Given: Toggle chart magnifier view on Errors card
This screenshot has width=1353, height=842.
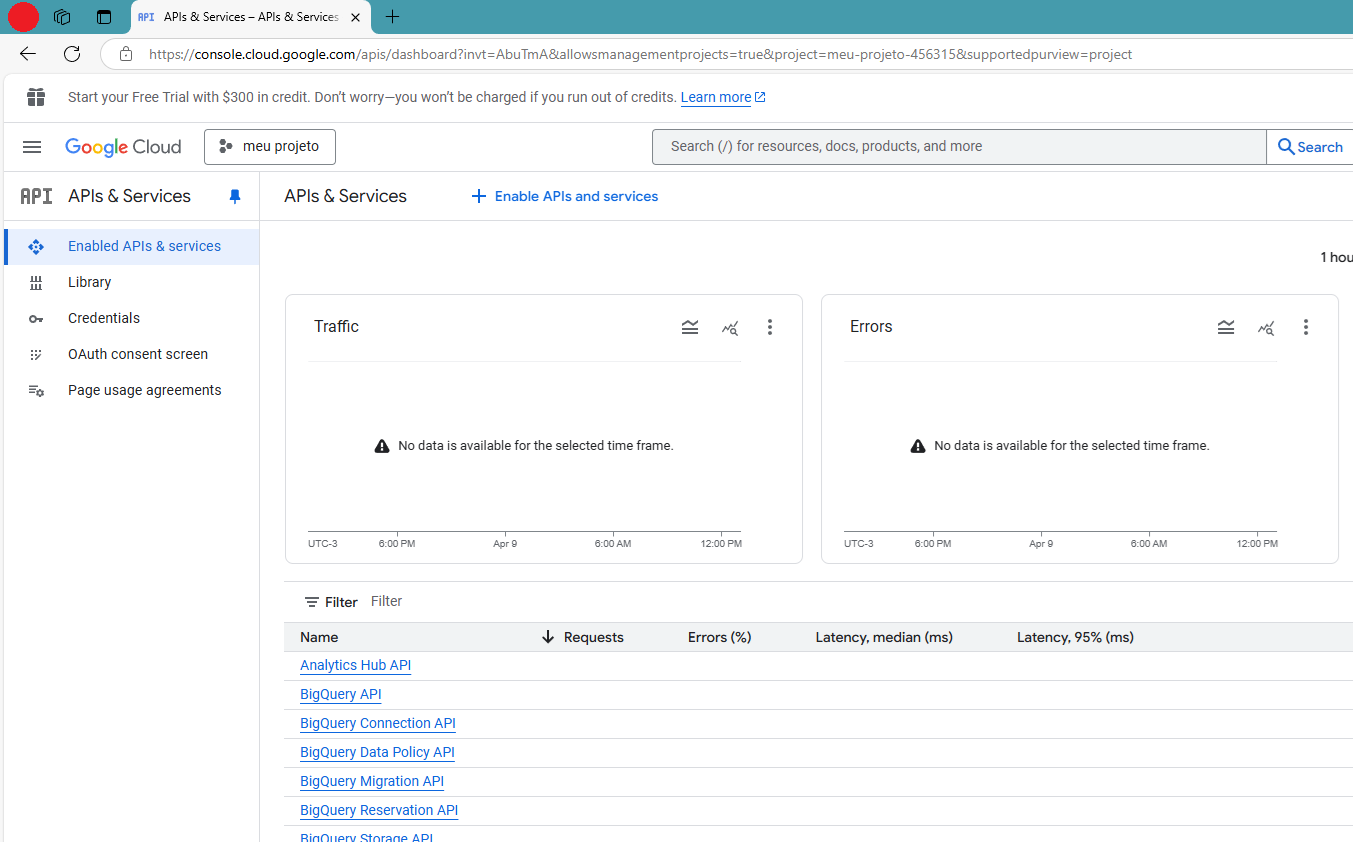Looking at the screenshot, I should click(1266, 327).
